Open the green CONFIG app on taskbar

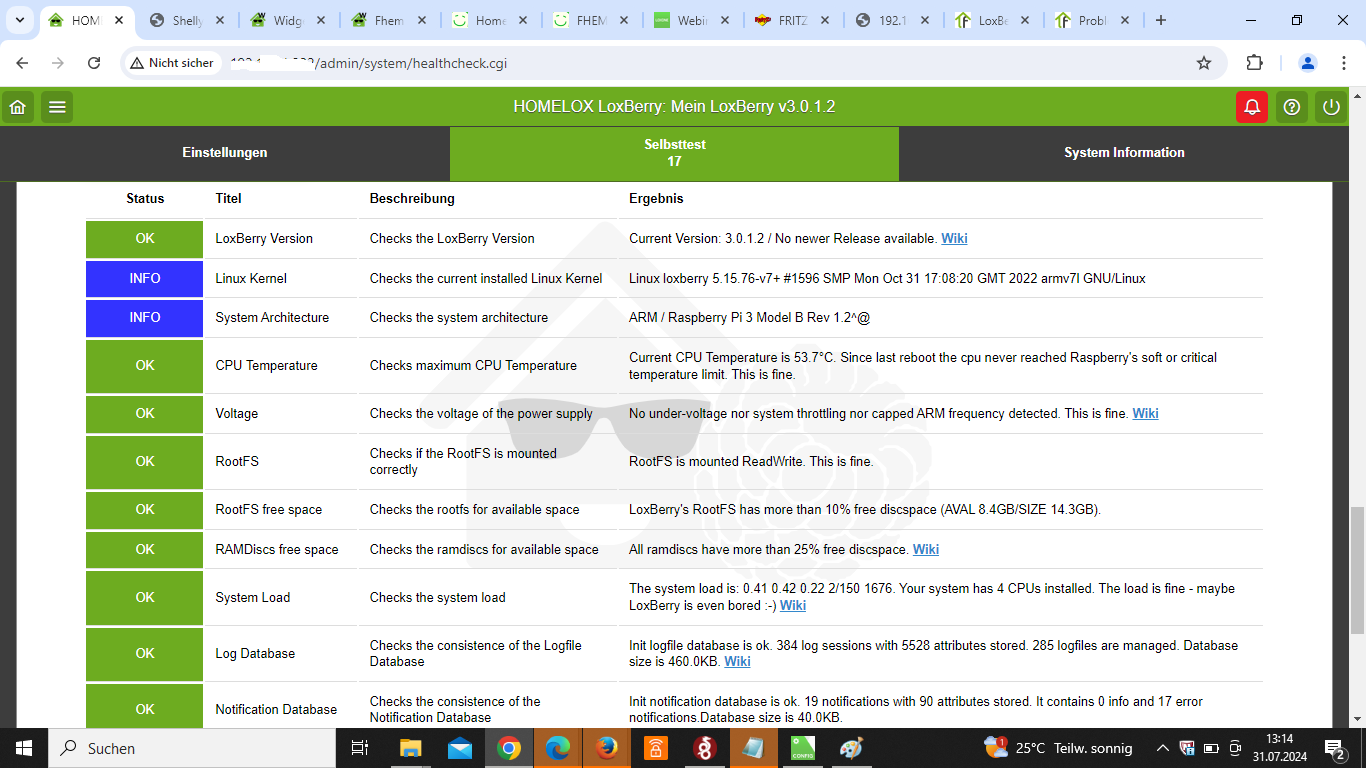(802, 748)
